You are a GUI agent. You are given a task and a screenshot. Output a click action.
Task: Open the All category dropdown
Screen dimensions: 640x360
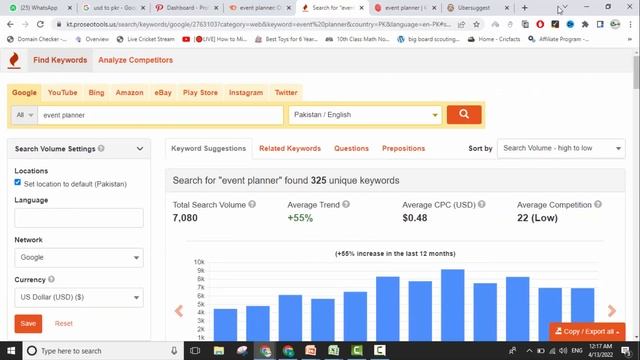[24, 115]
